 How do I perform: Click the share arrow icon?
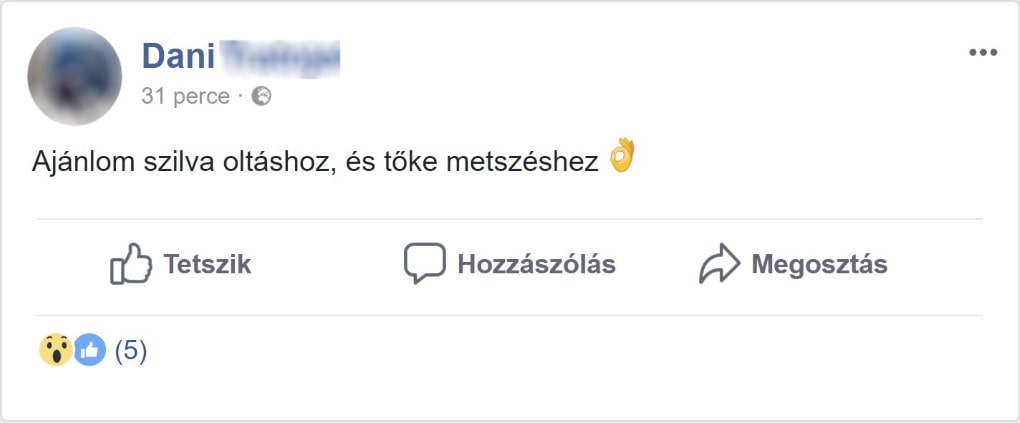tap(718, 265)
